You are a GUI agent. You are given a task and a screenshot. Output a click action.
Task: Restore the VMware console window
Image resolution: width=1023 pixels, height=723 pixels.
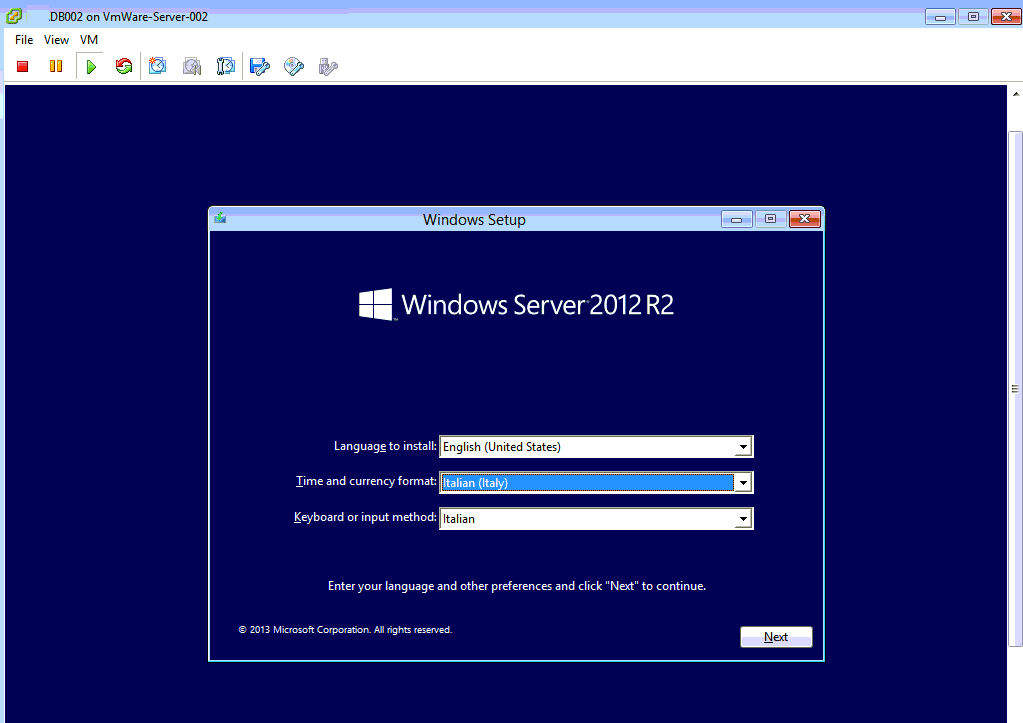973,17
